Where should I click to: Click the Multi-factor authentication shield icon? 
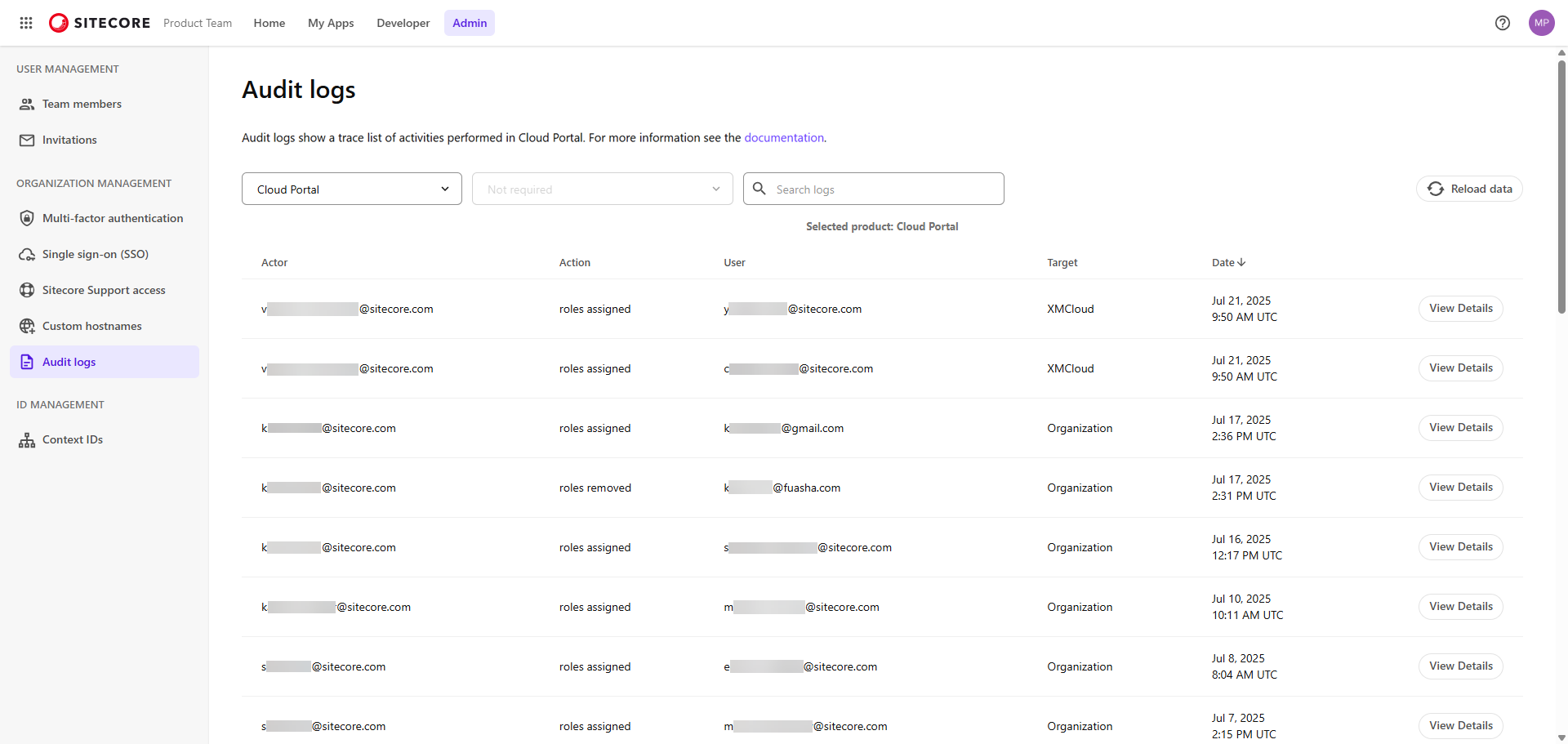[x=27, y=218]
